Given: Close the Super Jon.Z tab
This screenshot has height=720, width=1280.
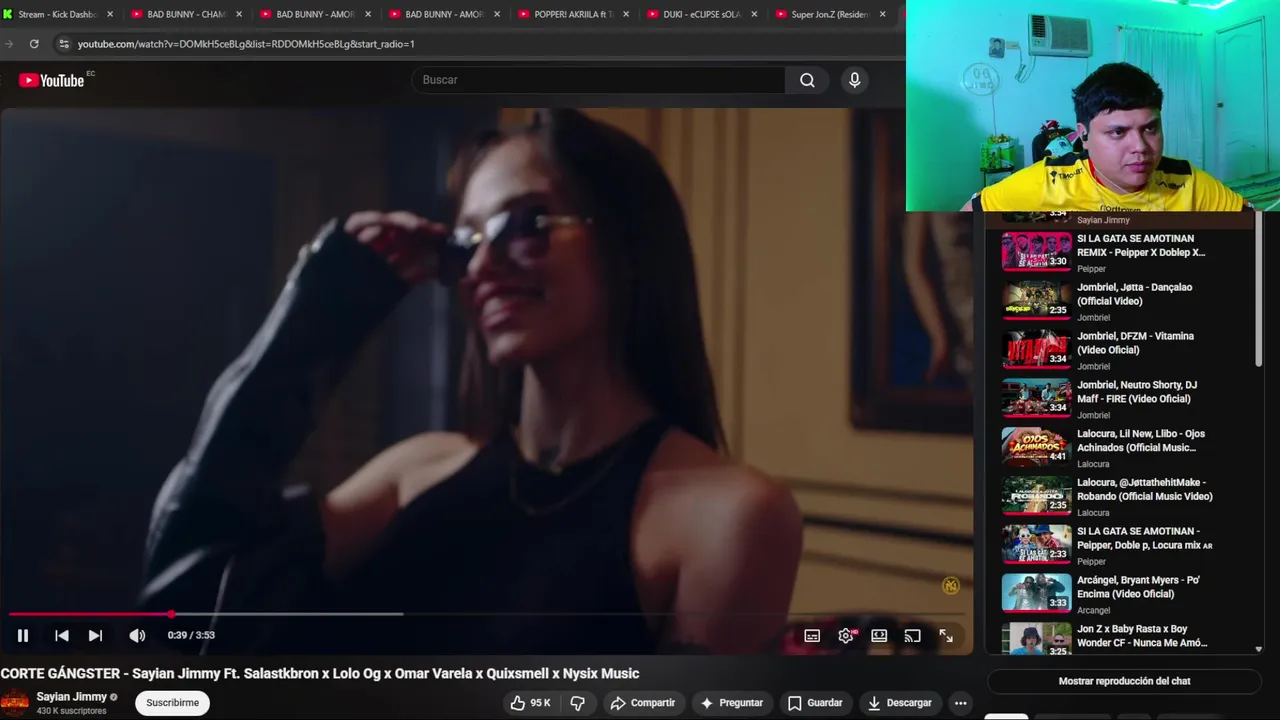Looking at the screenshot, I should 883,14.
